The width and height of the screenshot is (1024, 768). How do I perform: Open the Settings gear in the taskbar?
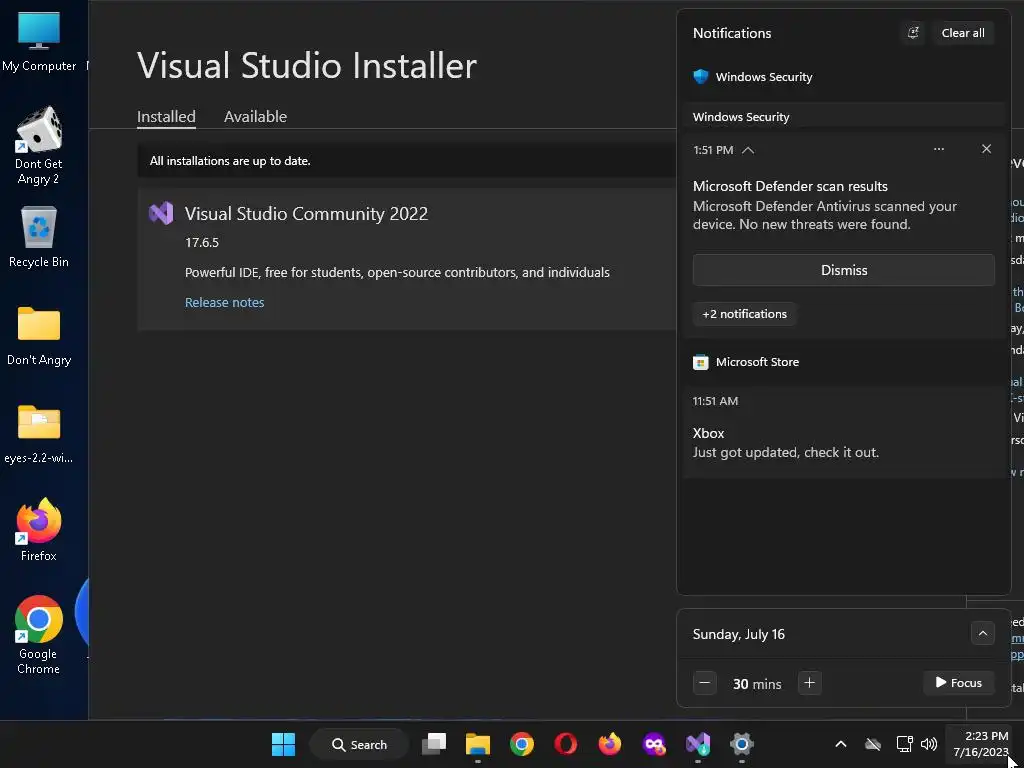(x=742, y=744)
